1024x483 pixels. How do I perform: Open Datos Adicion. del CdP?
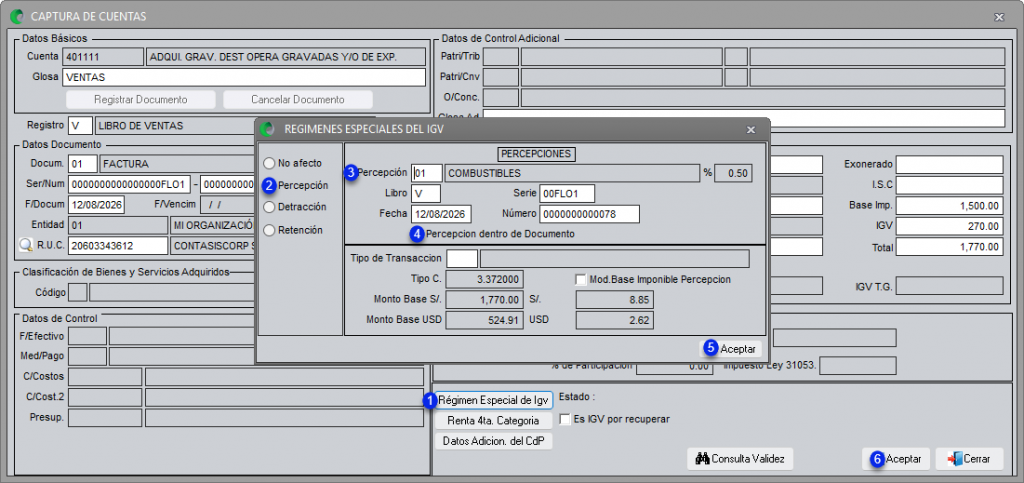[x=494, y=441]
